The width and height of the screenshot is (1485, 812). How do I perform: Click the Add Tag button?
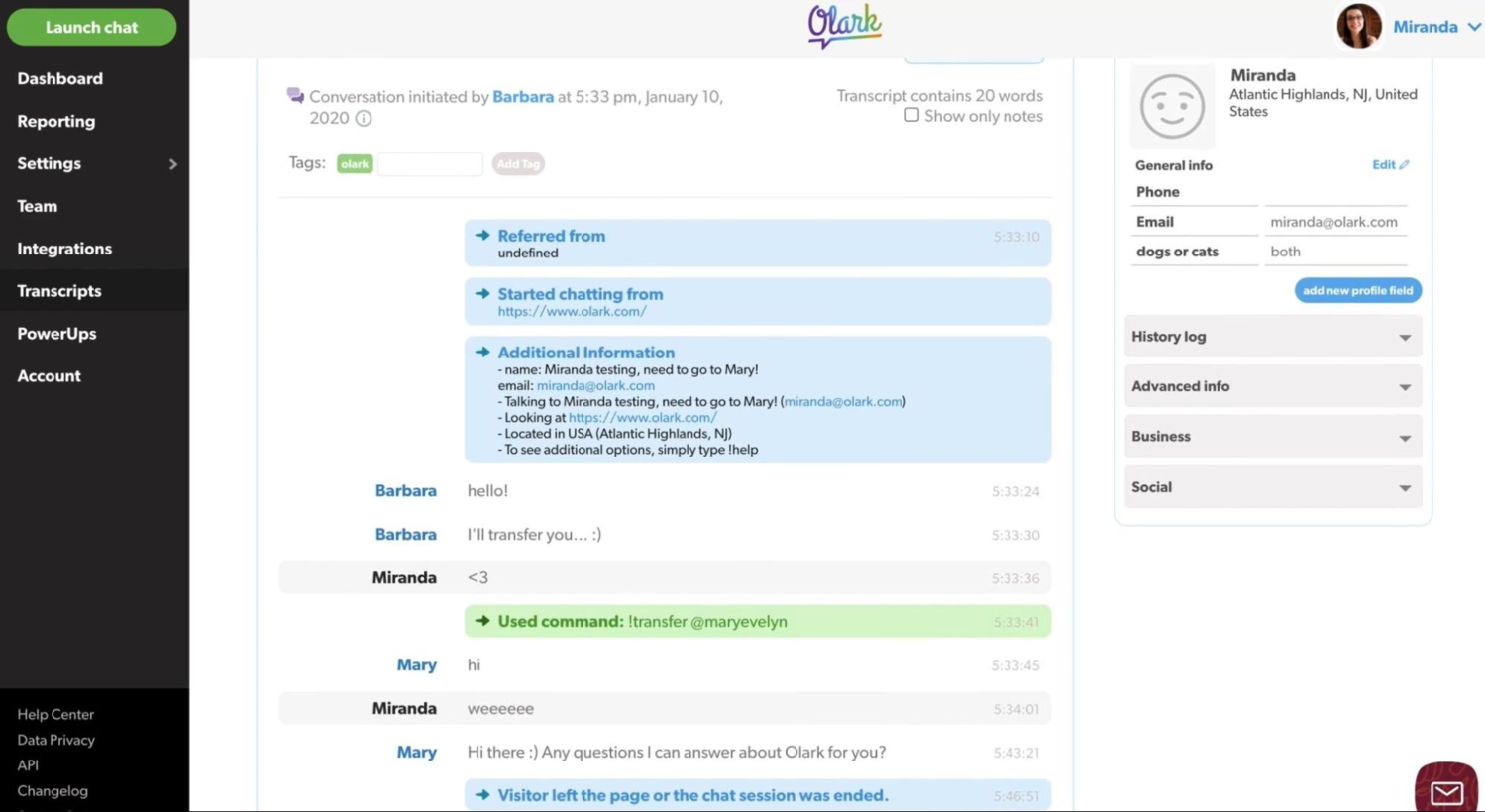point(518,164)
